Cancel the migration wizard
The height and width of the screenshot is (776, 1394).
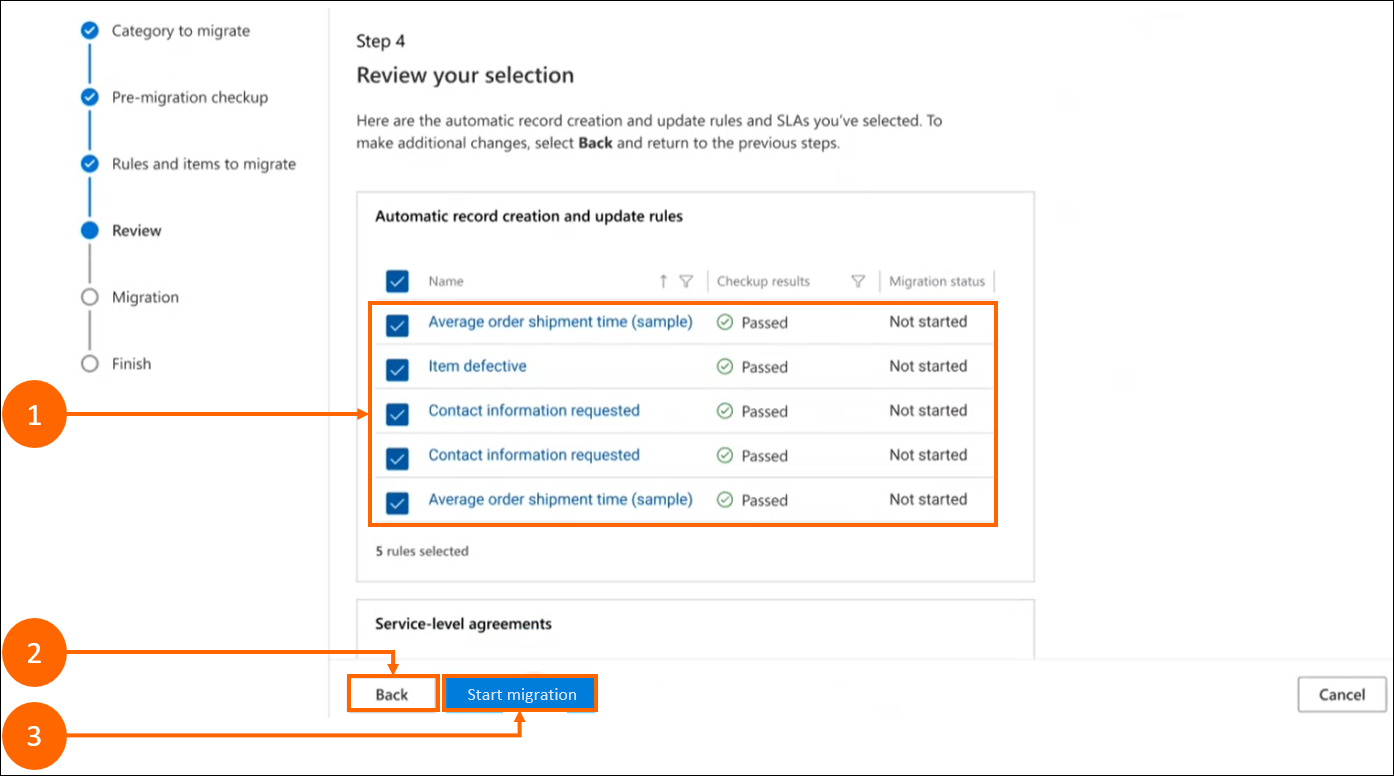pos(1342,694)
